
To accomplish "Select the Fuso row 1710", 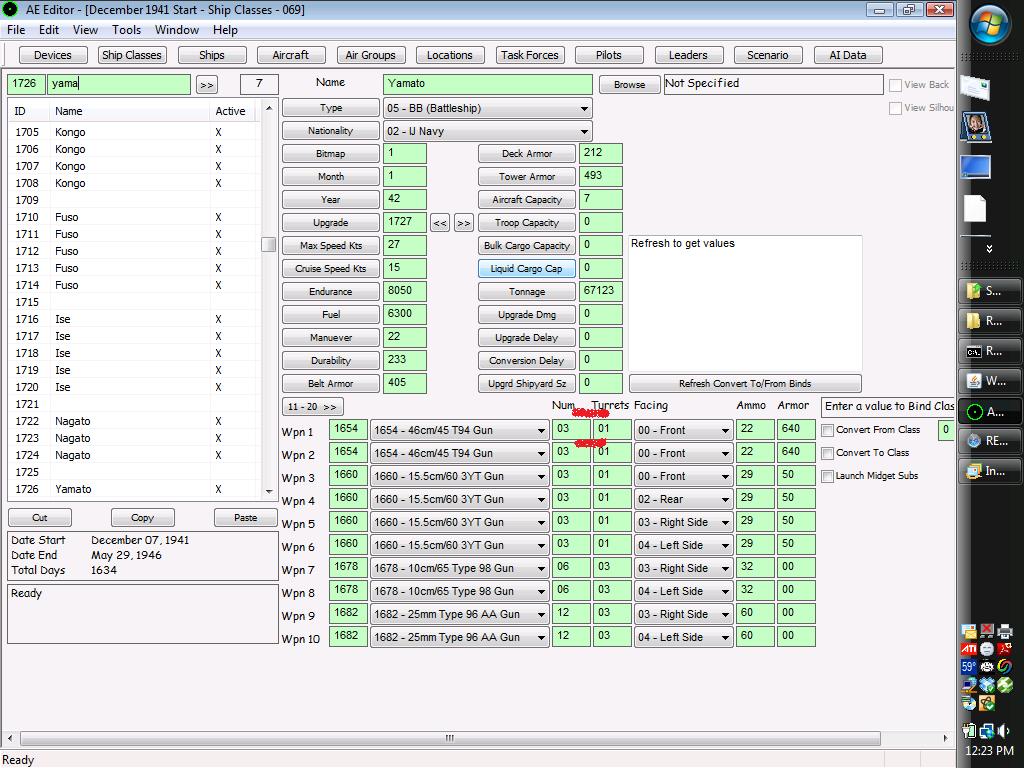I will click(135, 217).
